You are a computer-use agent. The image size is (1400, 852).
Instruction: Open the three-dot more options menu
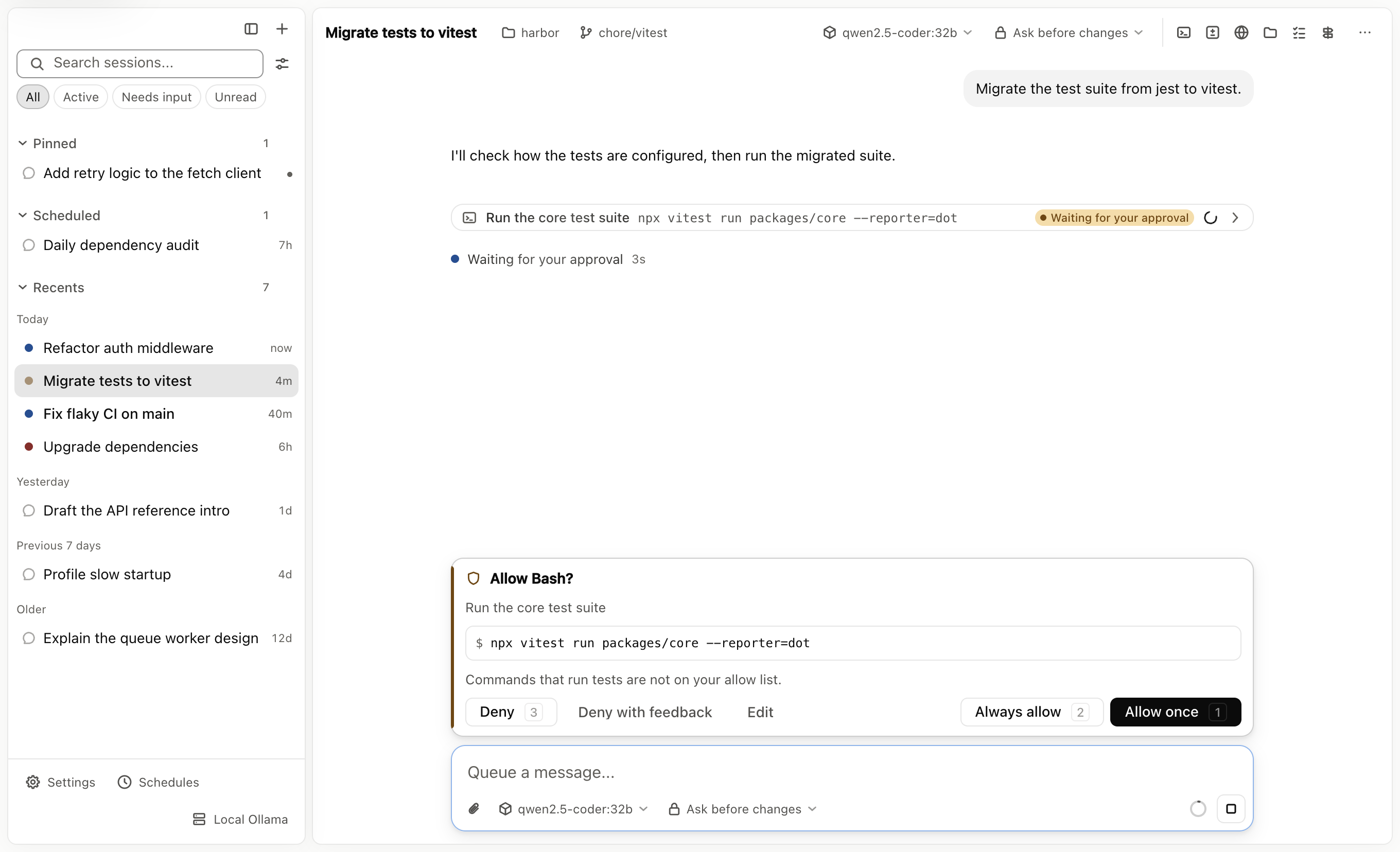click(1365, 33)
